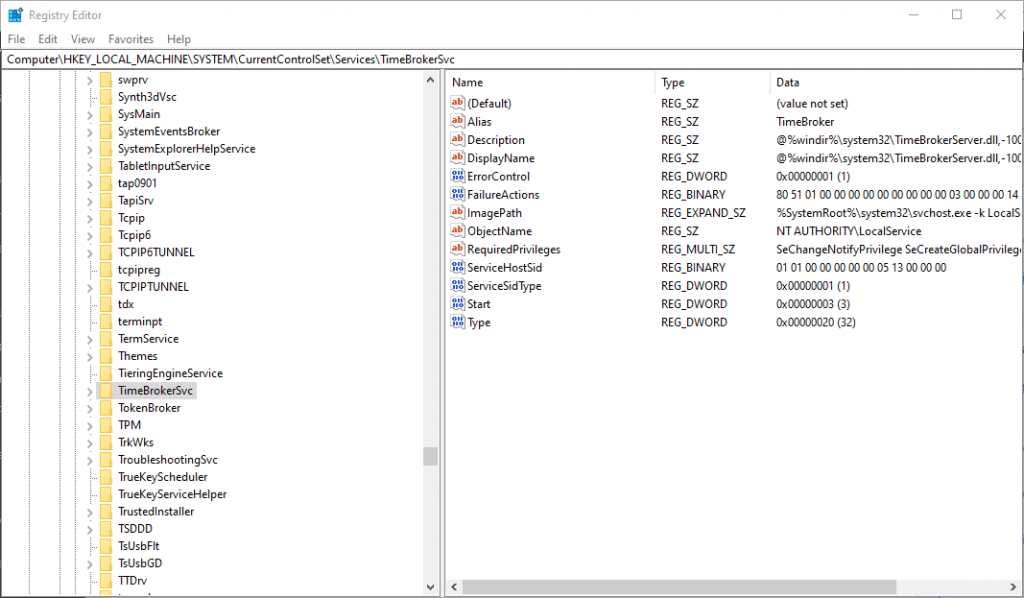Expand the TroubleshootingSvc key
This screenshot has height=598, width=1024.
[89, 460]
